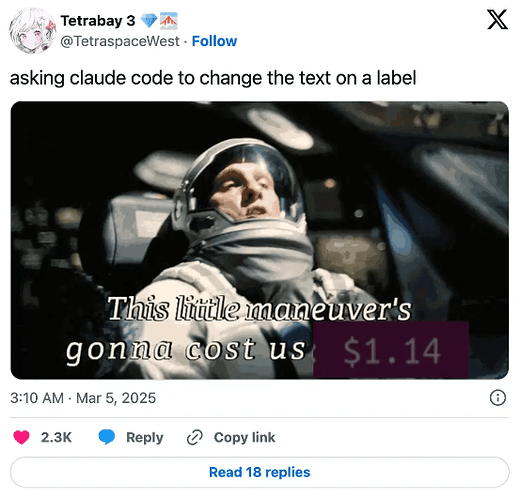Follow @TetraspaceWest
The image size is (521, 499).
(214, 41)
